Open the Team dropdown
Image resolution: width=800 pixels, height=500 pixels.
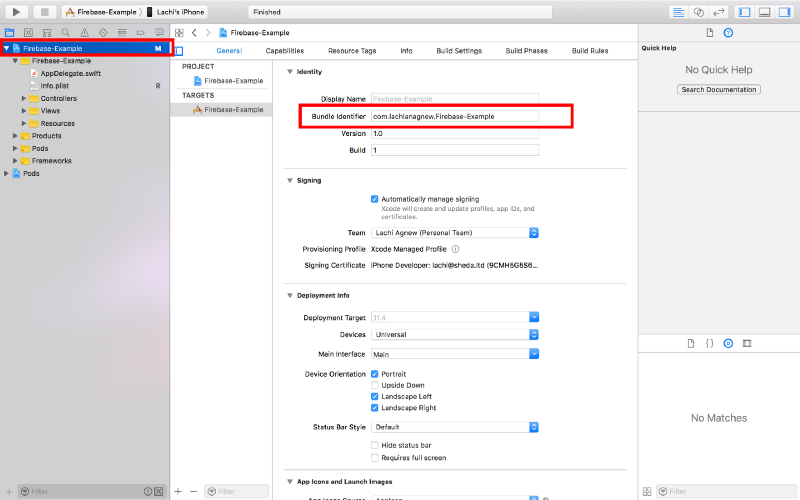[x=455, y=232]
